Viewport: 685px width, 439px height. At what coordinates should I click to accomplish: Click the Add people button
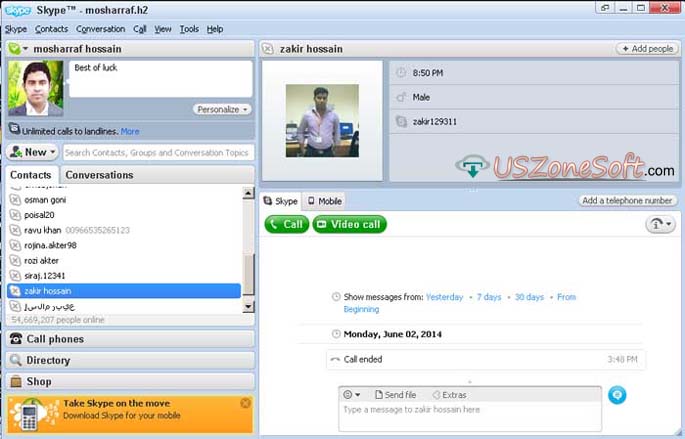pos(647,48)
